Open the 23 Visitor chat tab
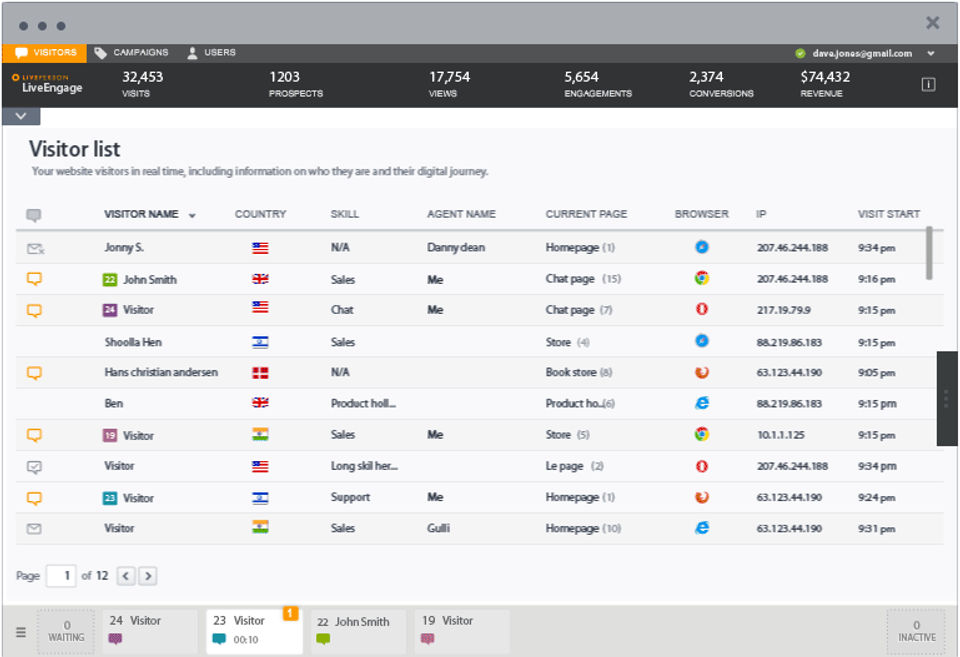 pos(254,631)
